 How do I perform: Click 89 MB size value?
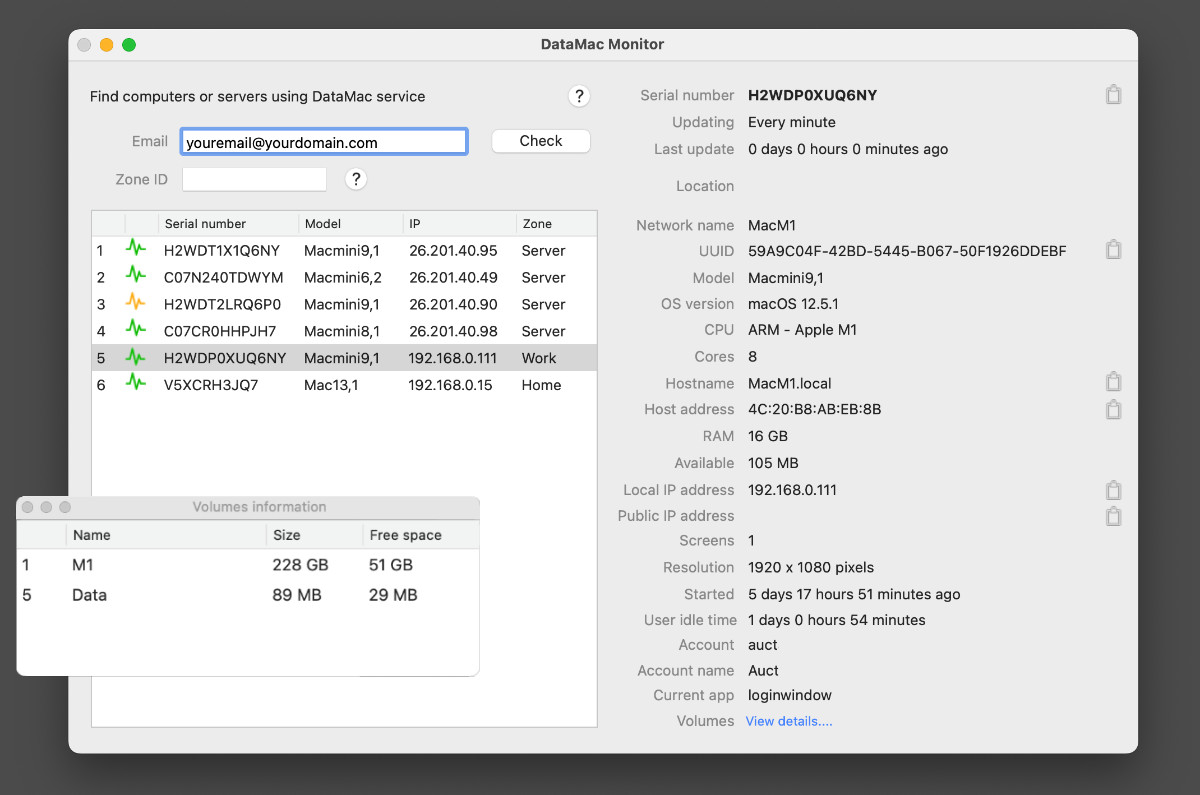pos(297,595)
